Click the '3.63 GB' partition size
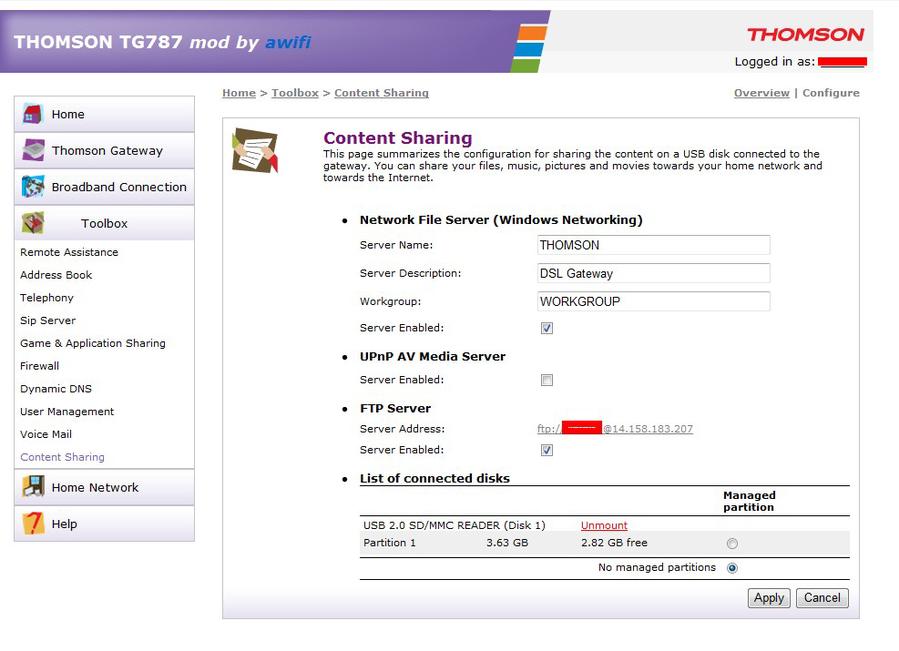899x651 pixels. coord(507,543)
